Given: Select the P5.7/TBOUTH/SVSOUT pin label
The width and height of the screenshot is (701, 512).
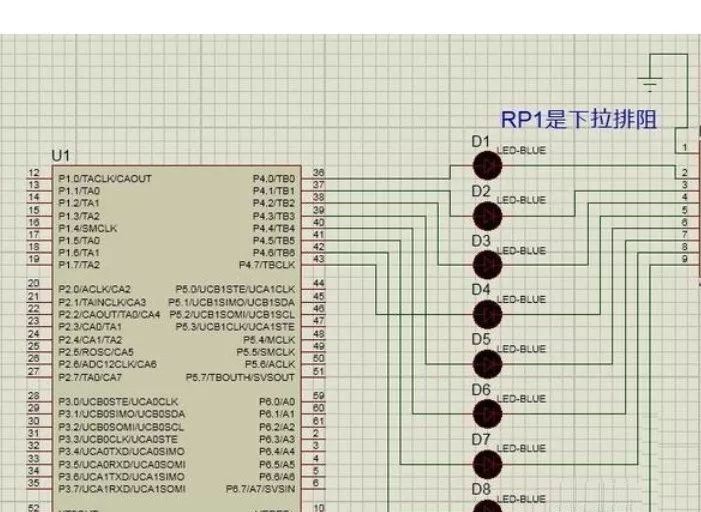Looking at the screenshot, I should pos(240,377).
